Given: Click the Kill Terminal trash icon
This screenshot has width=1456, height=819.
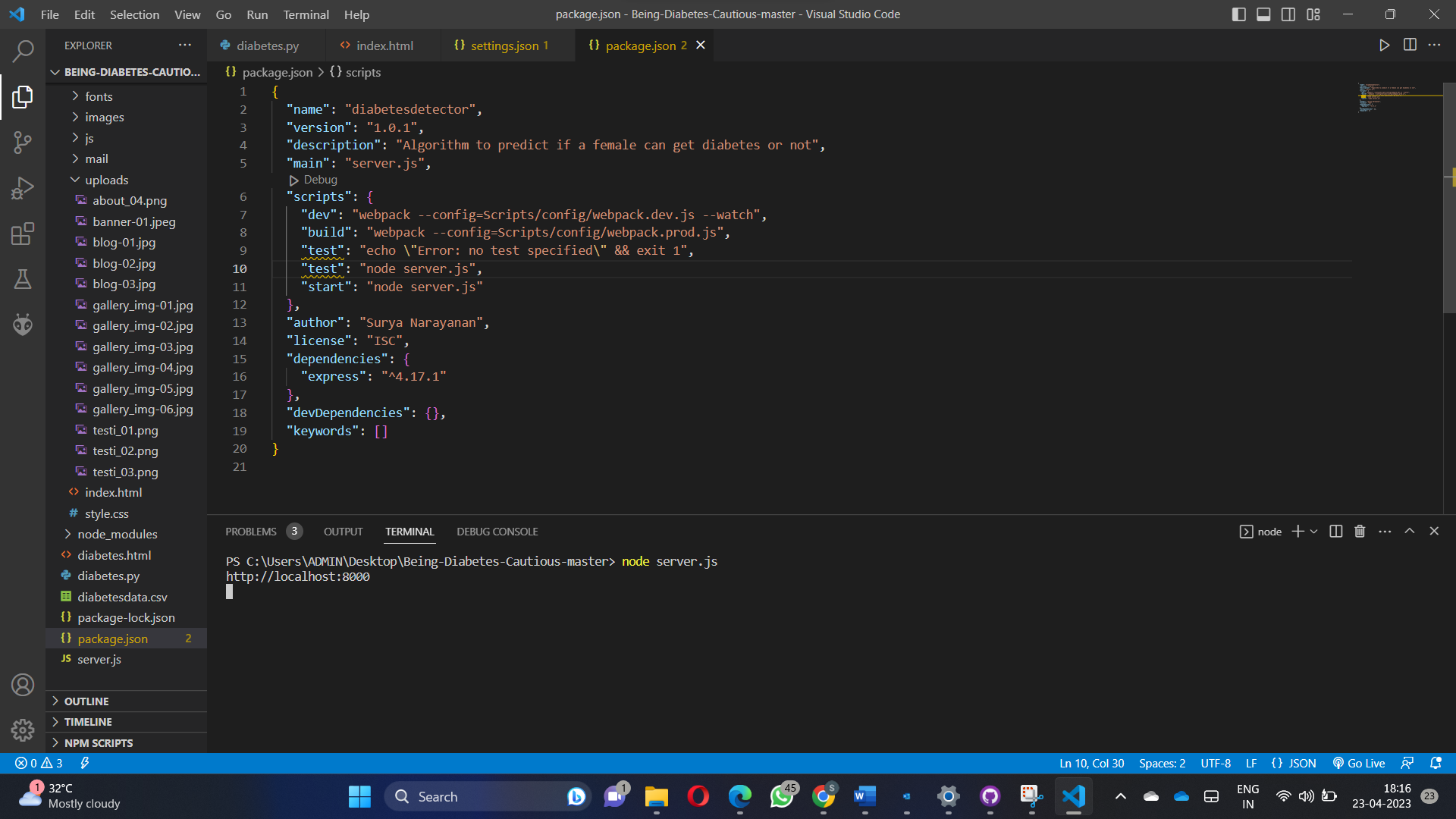Looking at the screenshot, I should 1360,532.
